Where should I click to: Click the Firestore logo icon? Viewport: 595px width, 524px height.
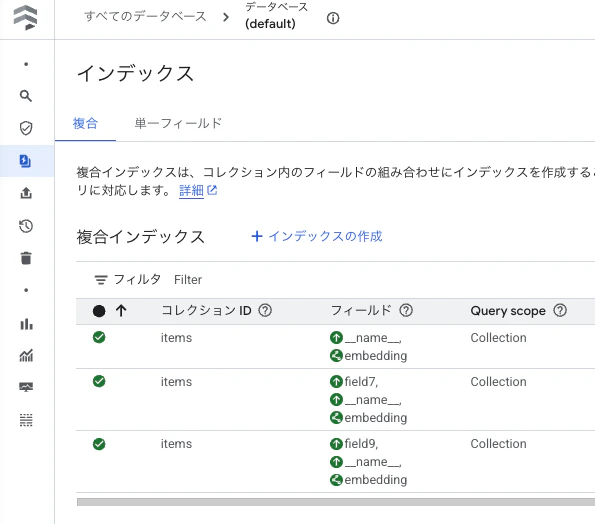[x=25, y=17]
